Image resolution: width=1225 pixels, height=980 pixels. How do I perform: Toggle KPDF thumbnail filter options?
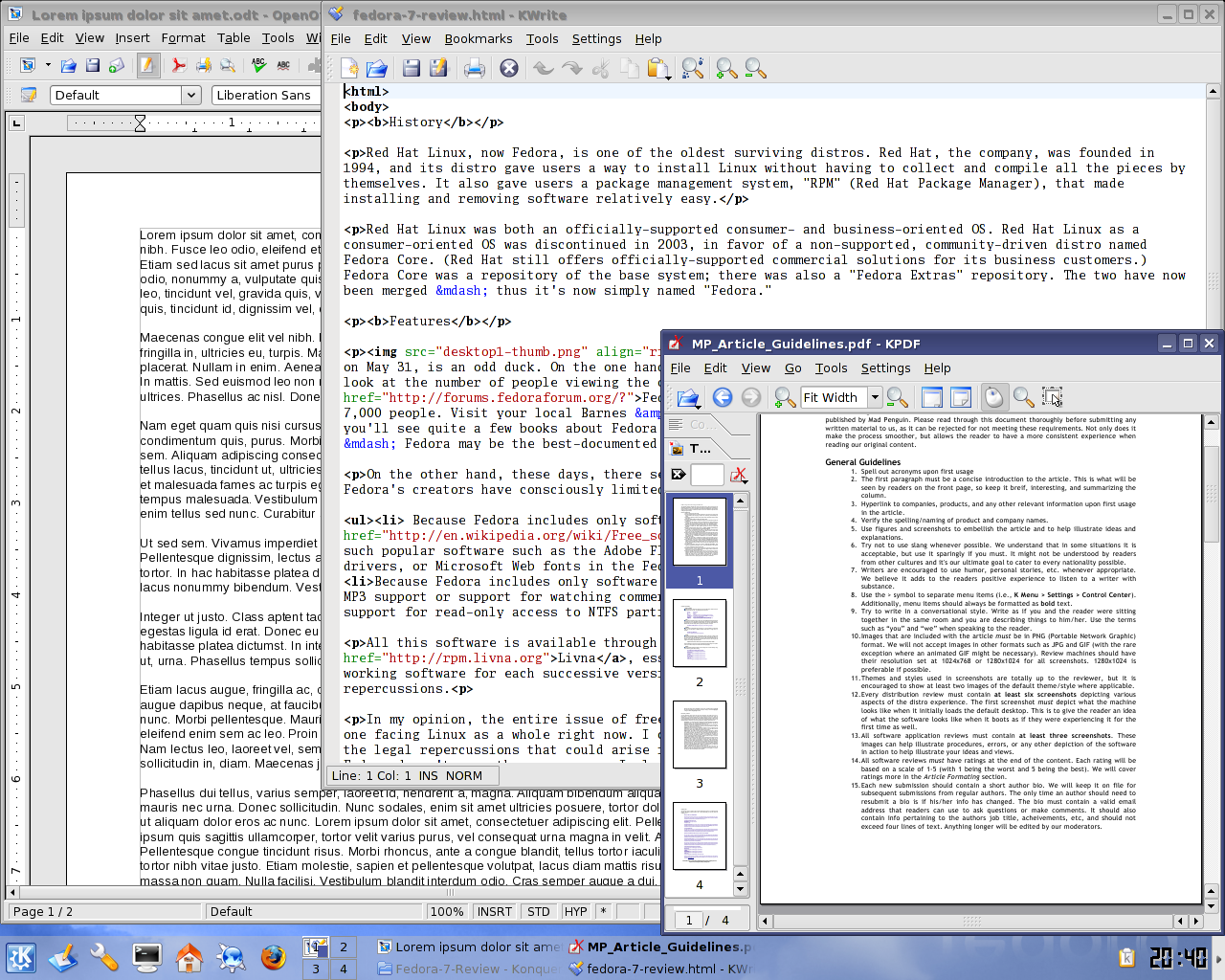[x=739, y=475]
